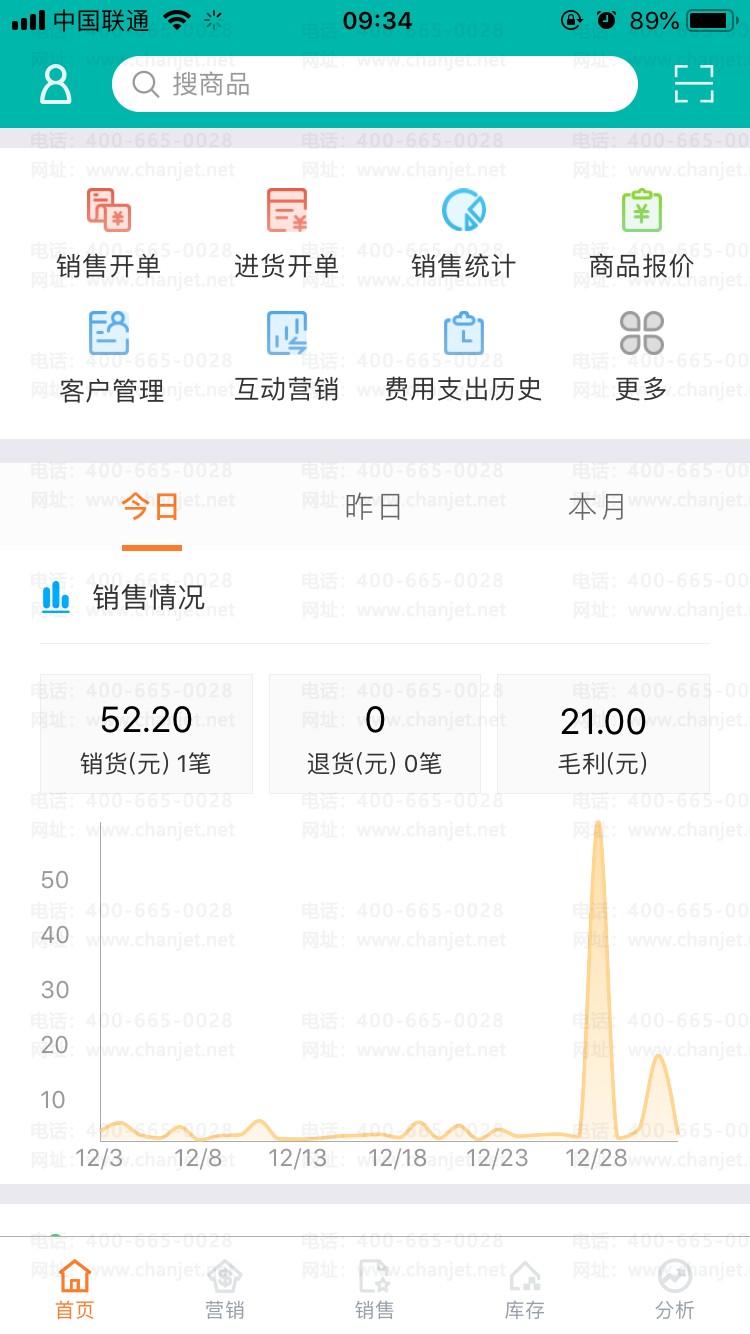Focus the 搜商品 search field
This screenshot has height=1334, width=750.
point(375,84)
